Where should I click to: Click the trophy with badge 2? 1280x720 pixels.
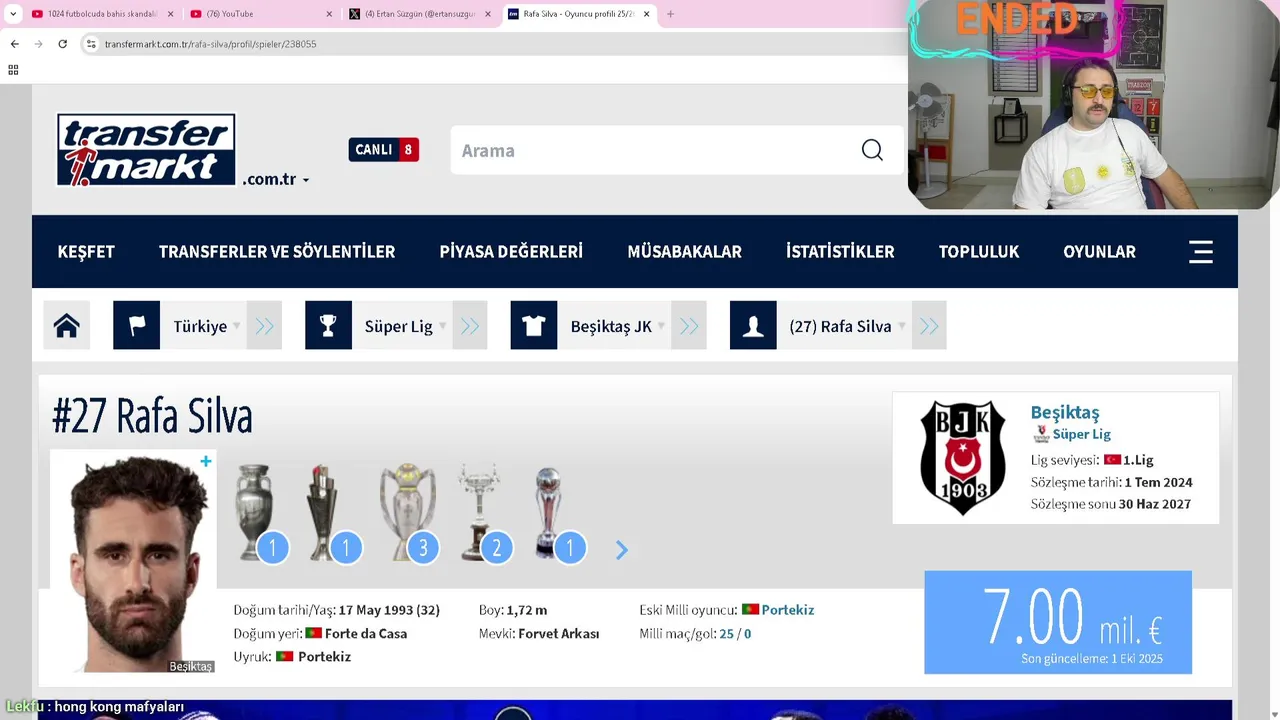click(x=481, y=512)
